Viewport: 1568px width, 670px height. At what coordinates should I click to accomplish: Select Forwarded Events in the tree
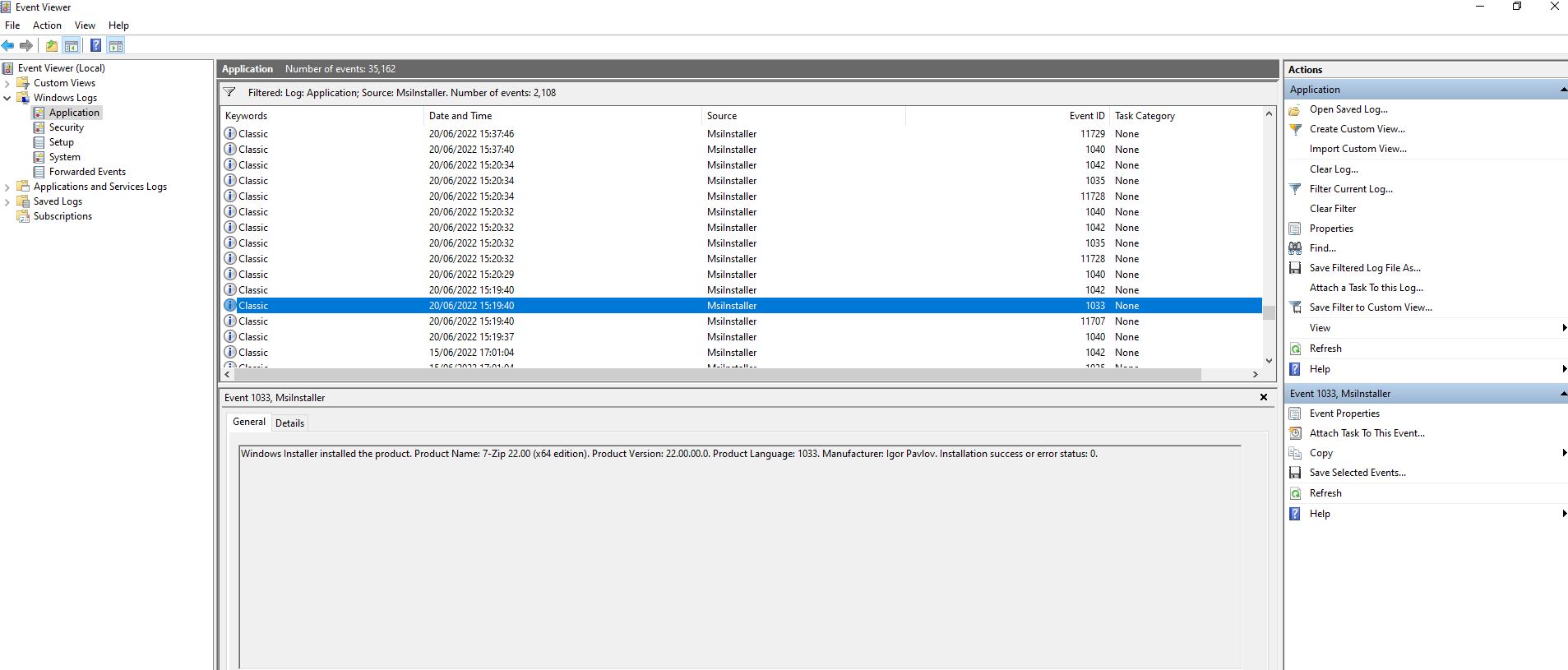pyautogui.click(x=87, y=172)
